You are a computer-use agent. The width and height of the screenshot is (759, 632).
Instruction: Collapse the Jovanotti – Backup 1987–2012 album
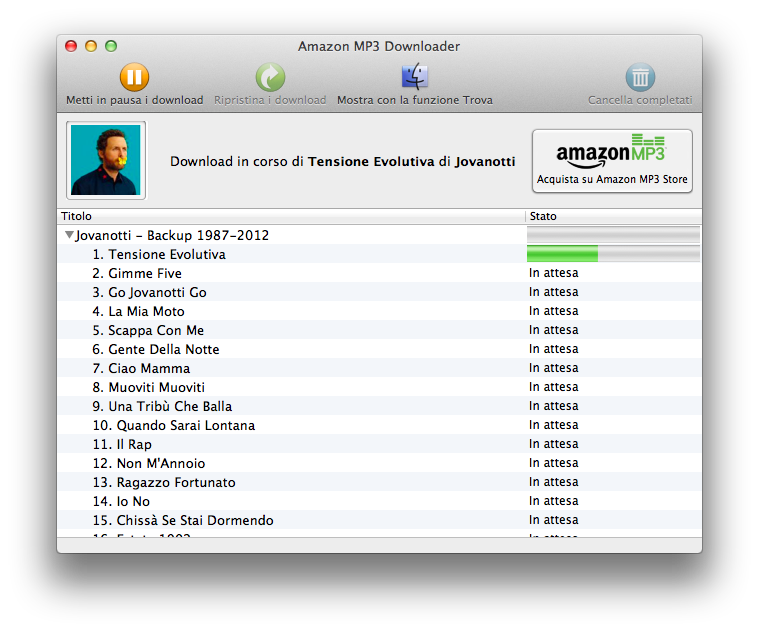pos(69,236)
